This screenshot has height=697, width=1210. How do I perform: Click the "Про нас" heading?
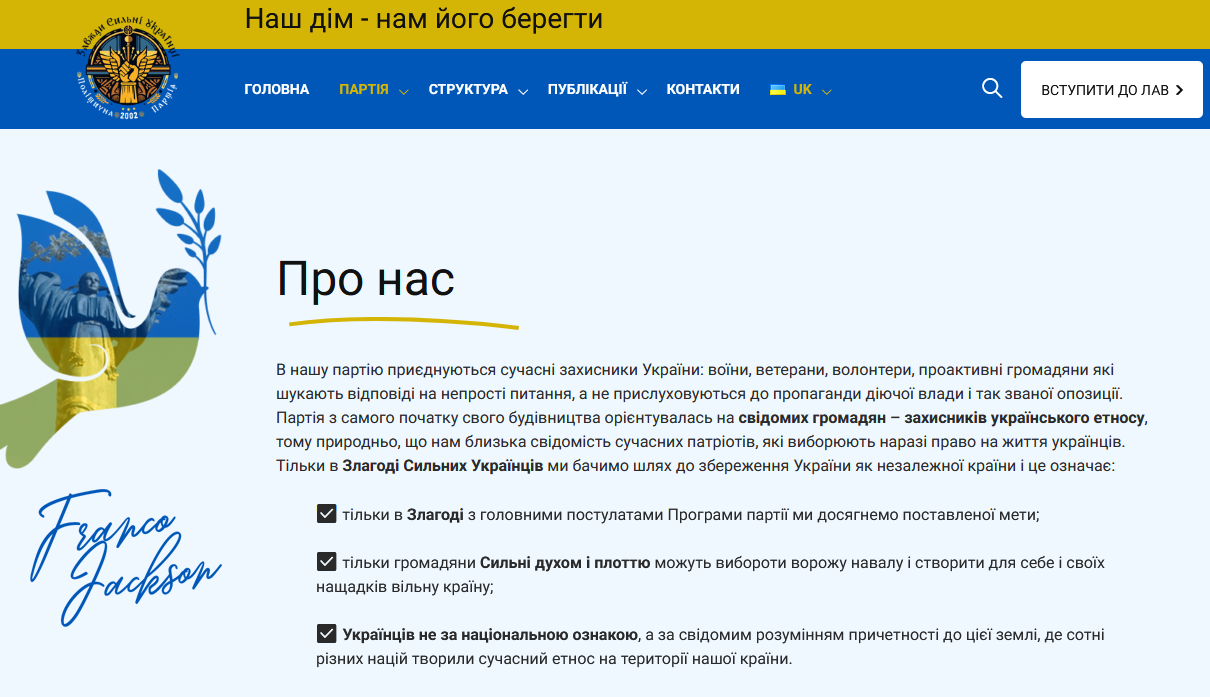click(x=365, y=279)
